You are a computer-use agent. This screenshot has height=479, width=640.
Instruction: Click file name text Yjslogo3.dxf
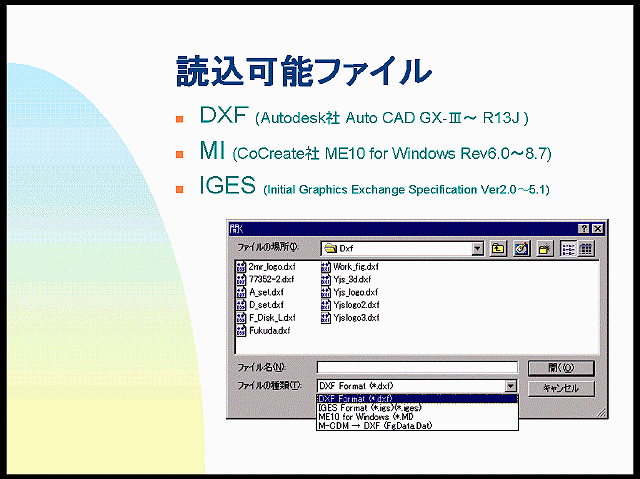[x=356, y=318]
